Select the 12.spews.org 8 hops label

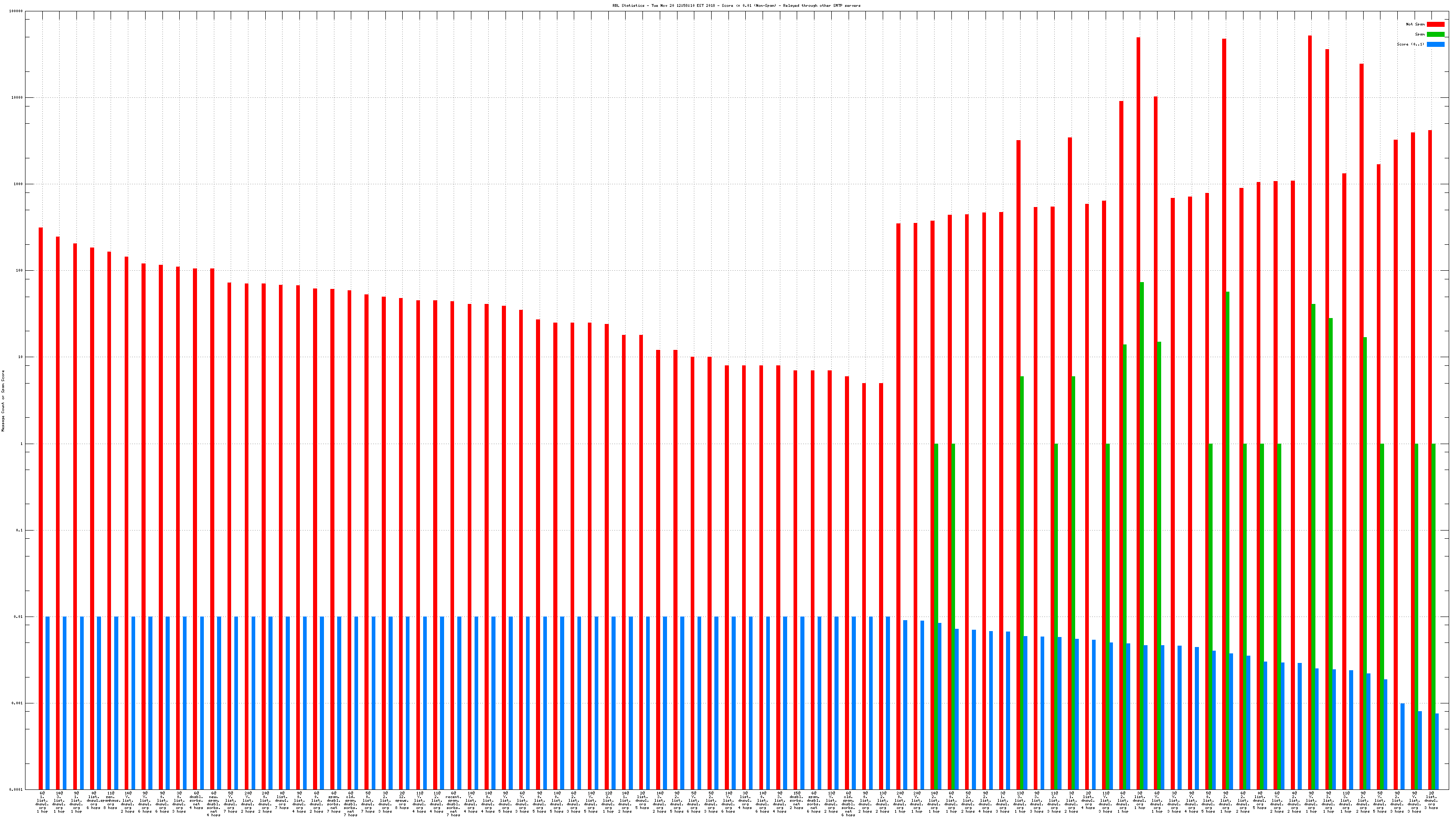pos(402,801)
